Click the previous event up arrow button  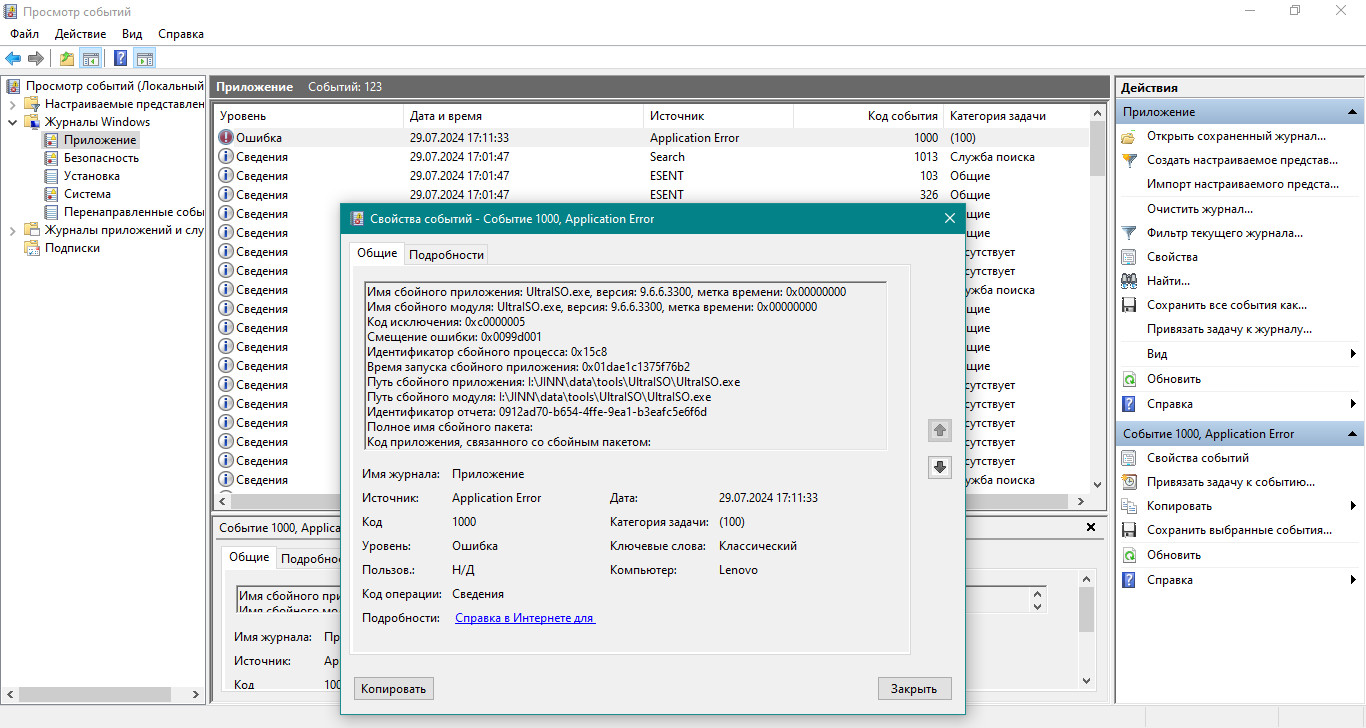(939, 431)
